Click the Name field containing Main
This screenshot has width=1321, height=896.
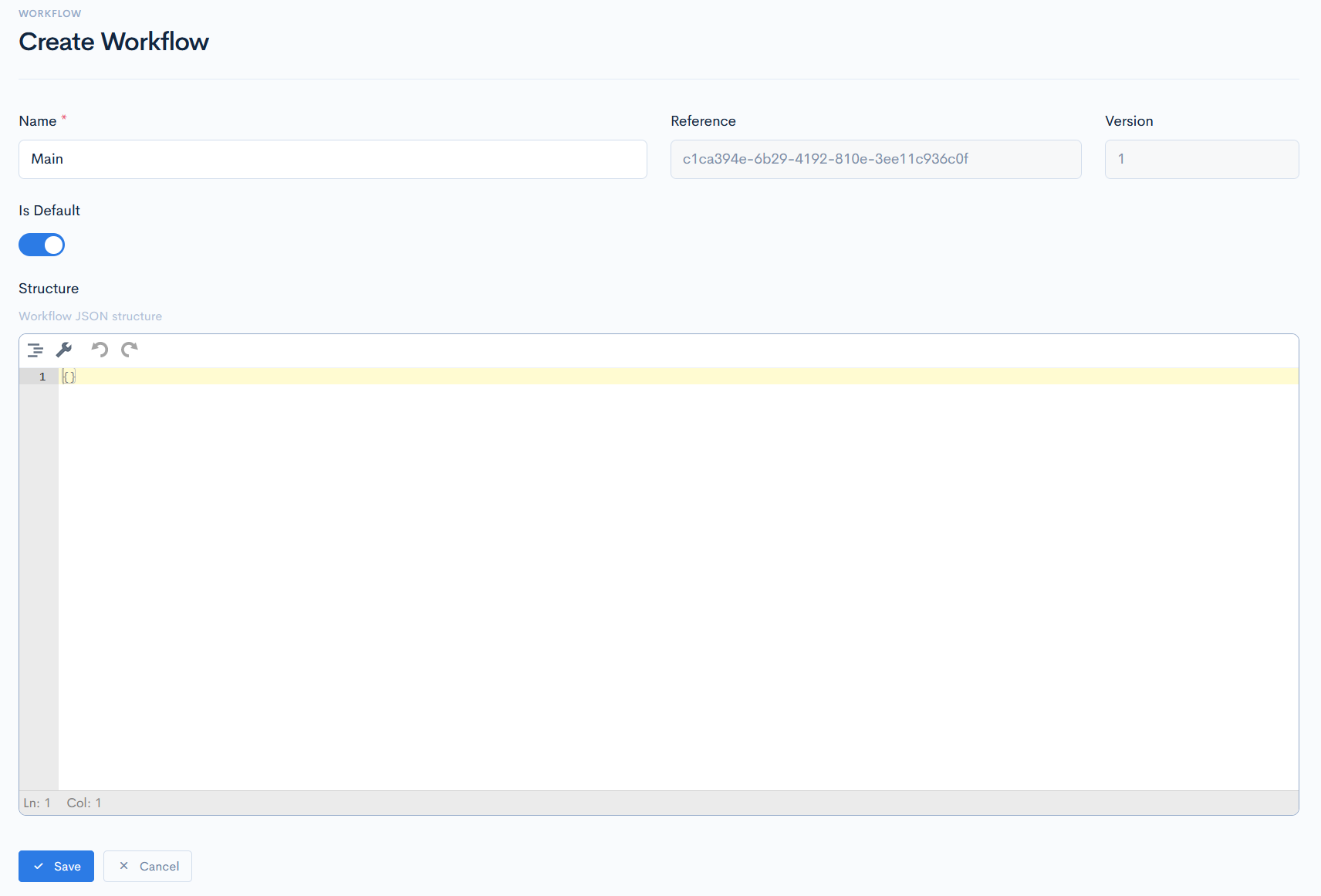click(x=332, y=159)
